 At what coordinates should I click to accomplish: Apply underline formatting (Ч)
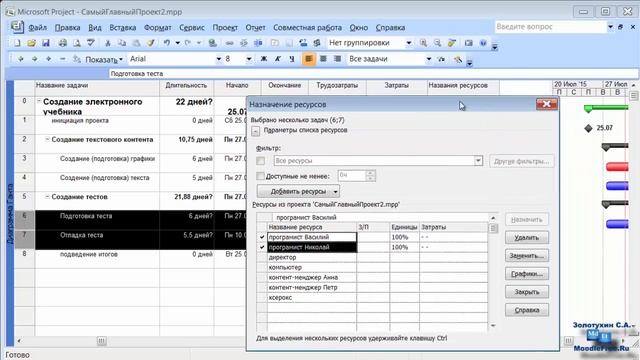coord(292,59)
